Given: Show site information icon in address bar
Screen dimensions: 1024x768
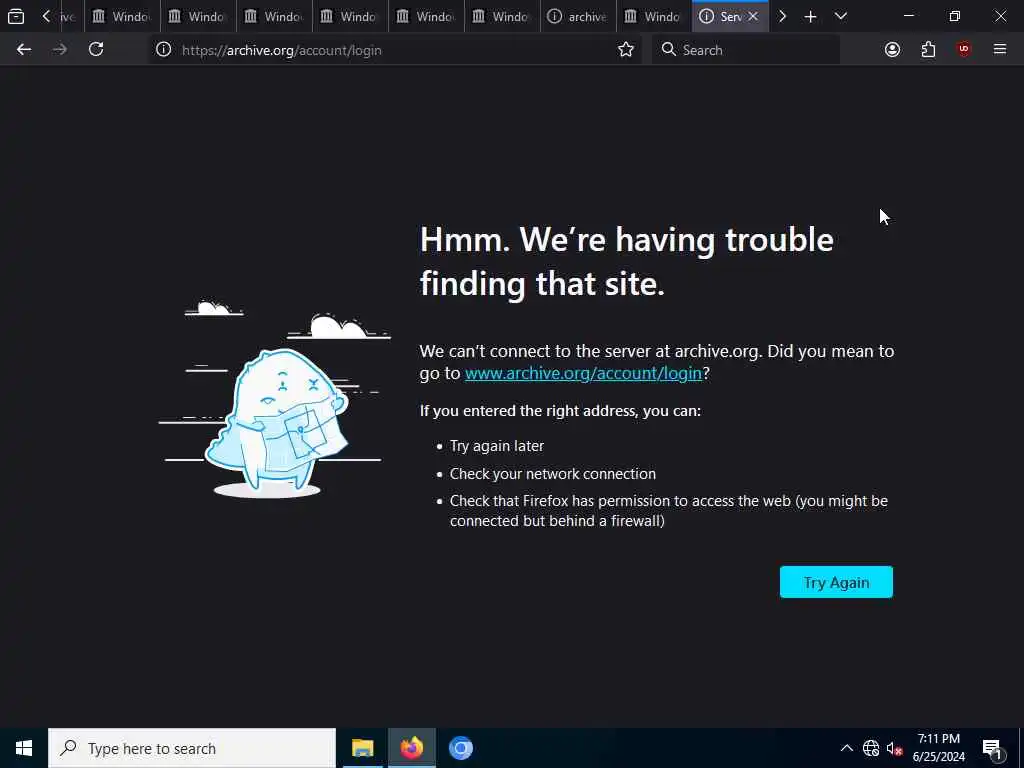Looking at the screenshot, I should point(163,50).
